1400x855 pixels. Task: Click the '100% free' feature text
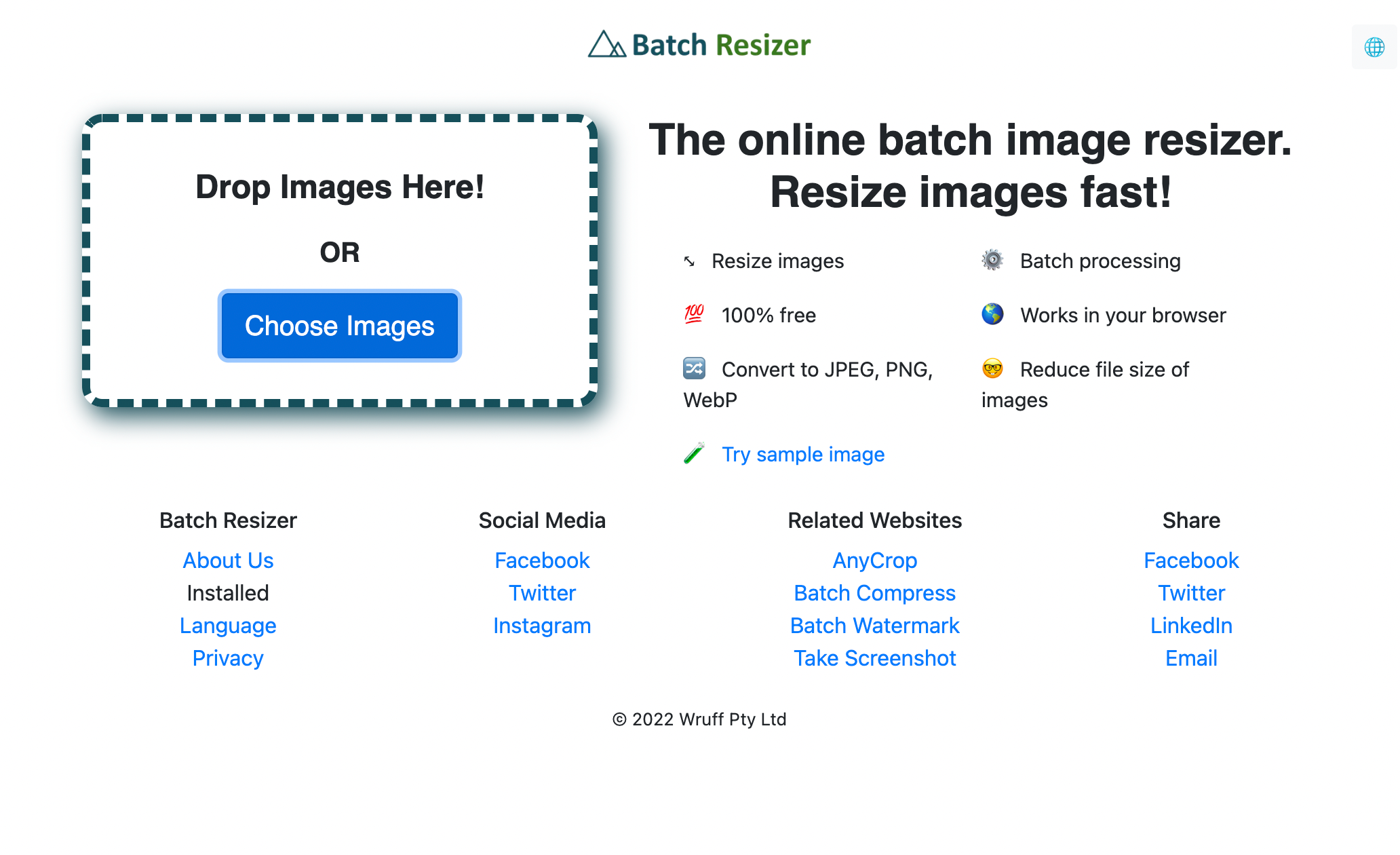coord(769,316)
